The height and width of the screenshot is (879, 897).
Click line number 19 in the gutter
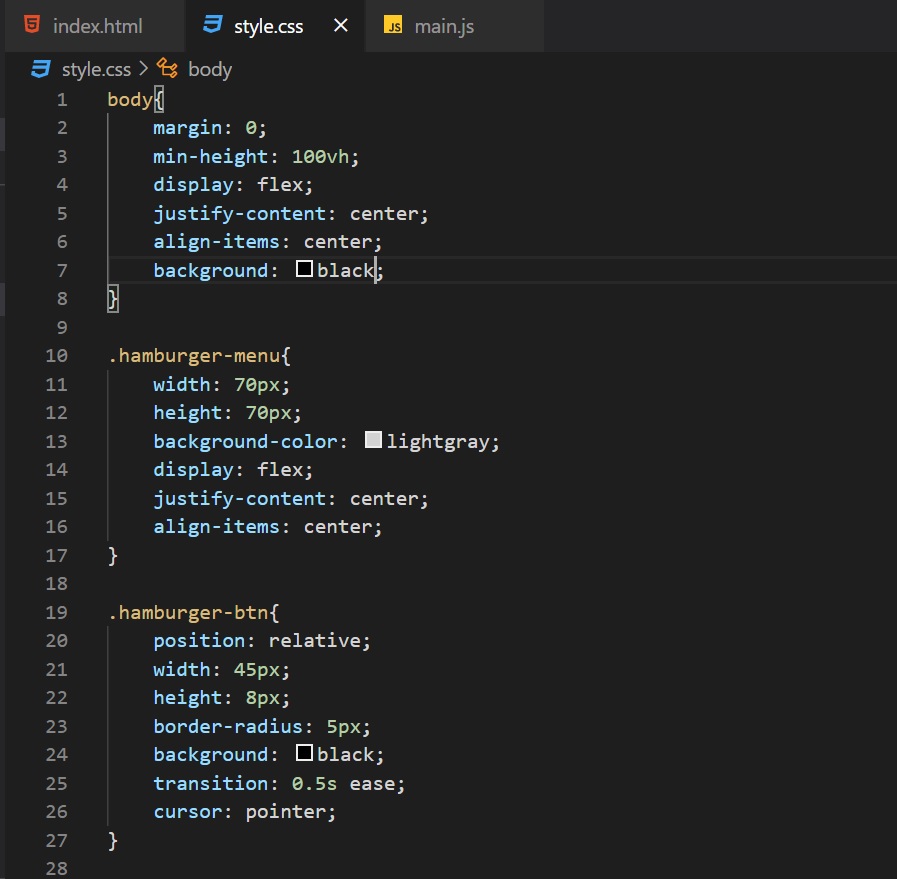[x=57, y=612]
